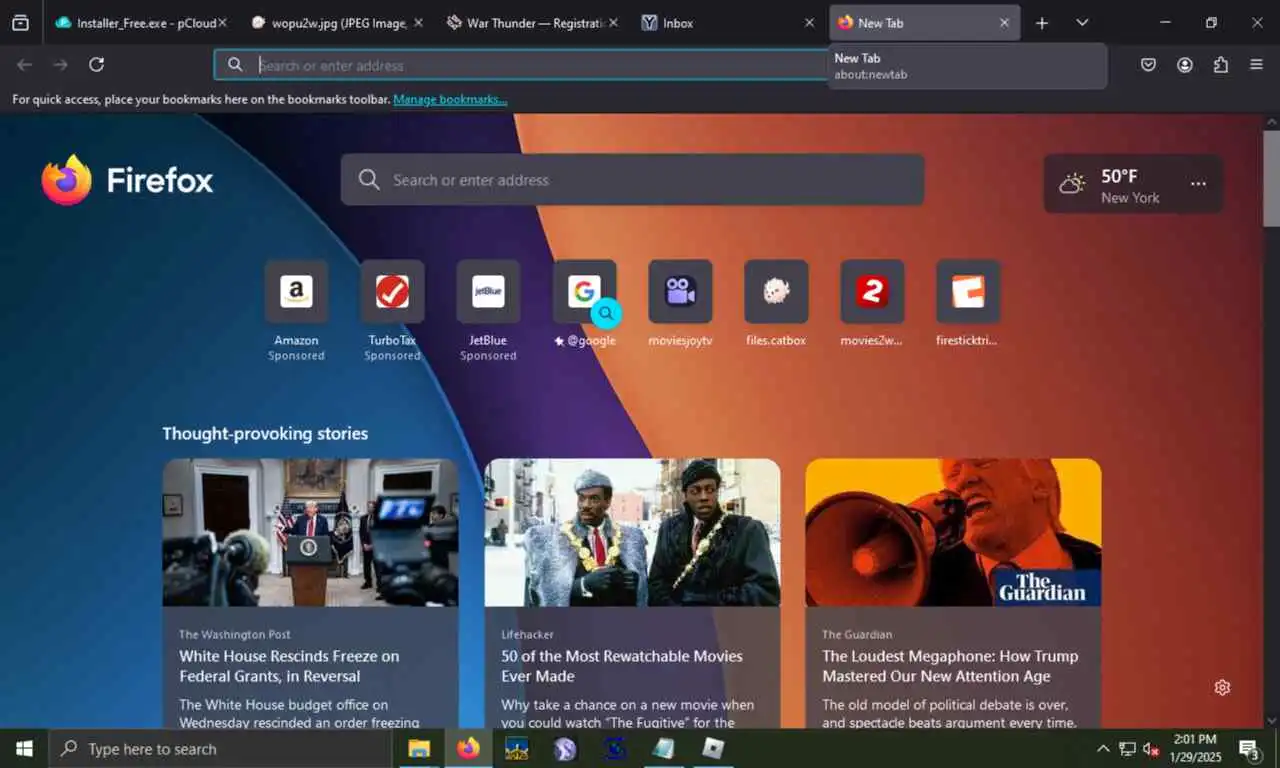The height and width of the screenshot is (768, 1280).
Task: Open the Windows notification center
Action: [x=1250, y=749]
